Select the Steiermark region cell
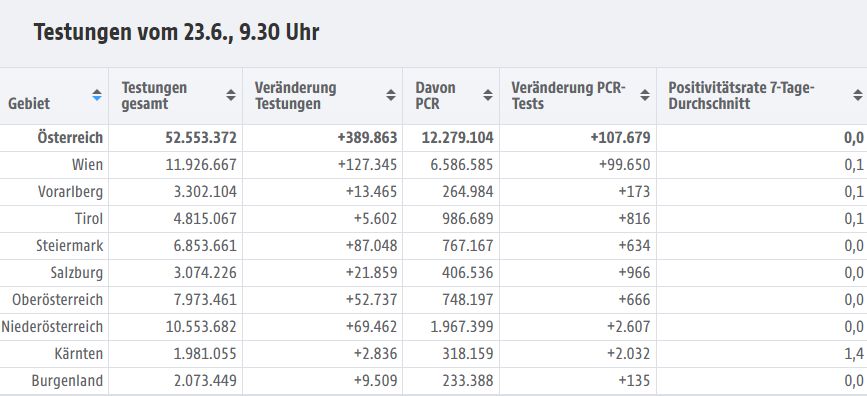The image size is (867, 396). (x=70, y=246)
